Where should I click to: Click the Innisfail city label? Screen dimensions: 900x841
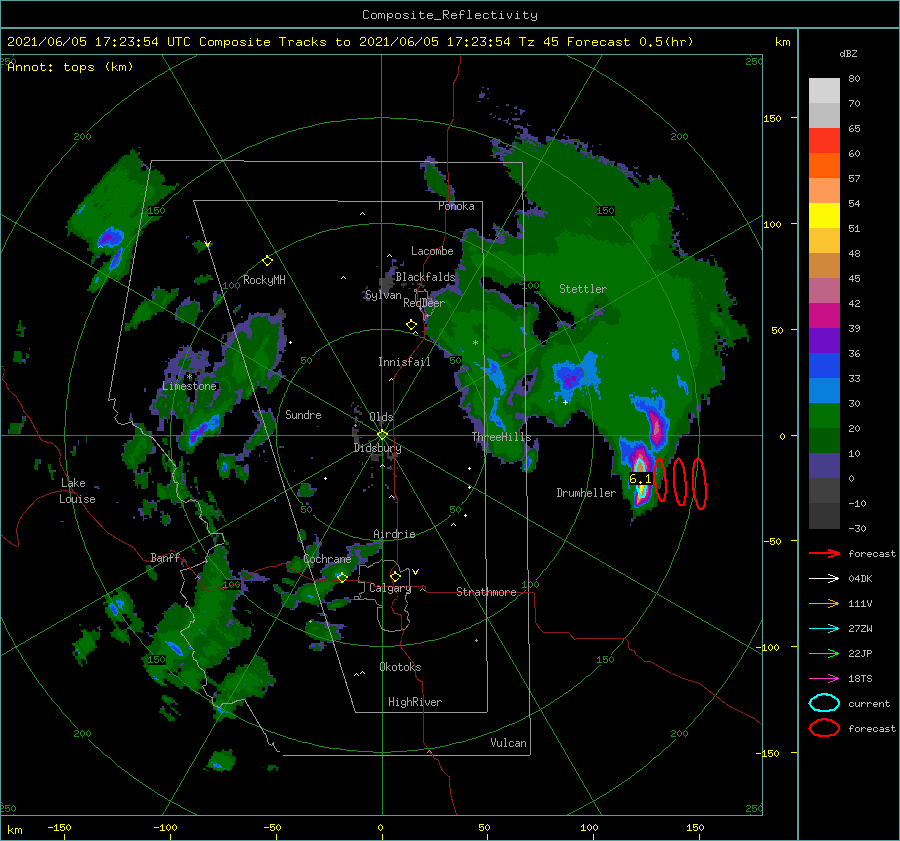coord(404,362)
